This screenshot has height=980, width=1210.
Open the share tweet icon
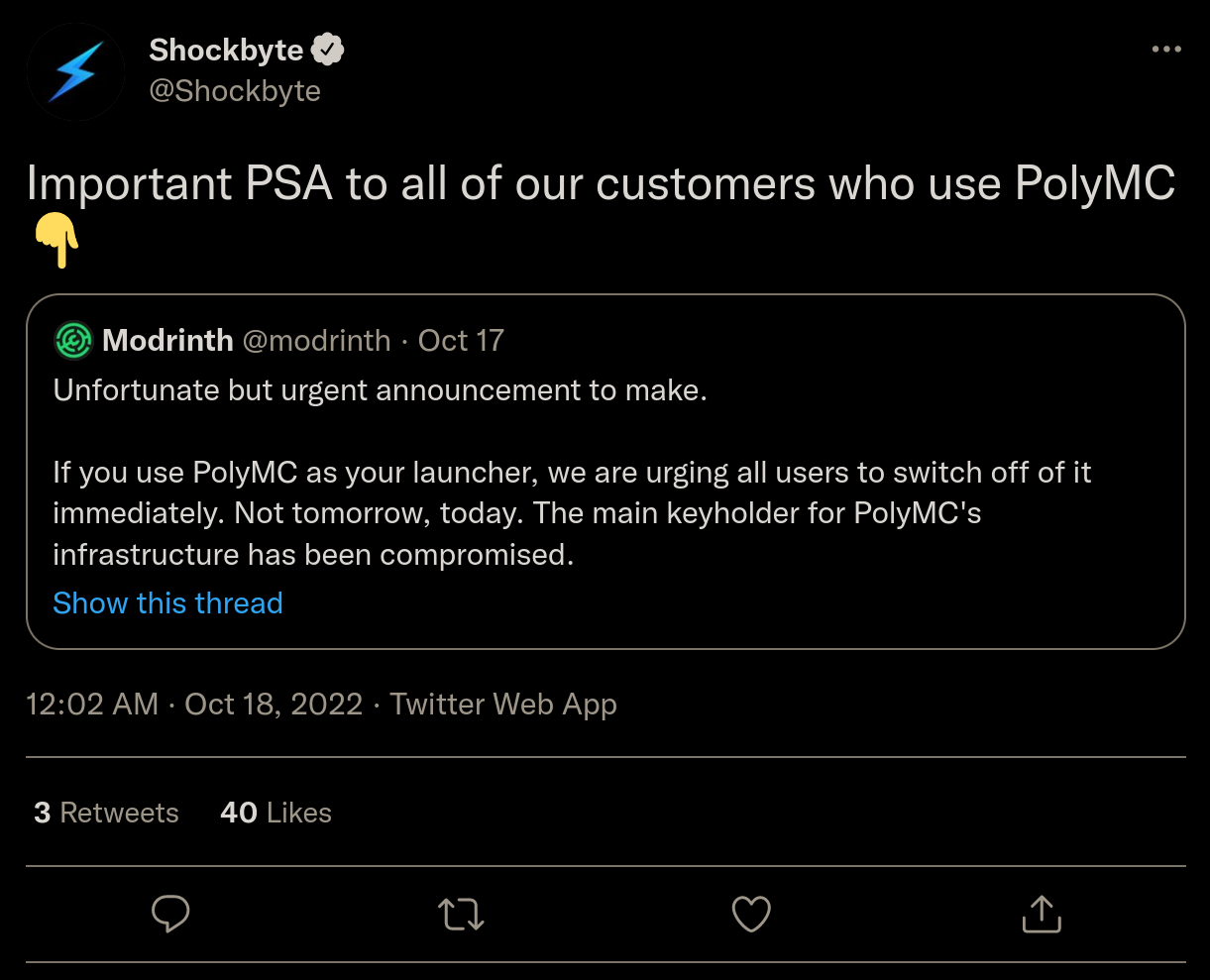[1042, 914]
